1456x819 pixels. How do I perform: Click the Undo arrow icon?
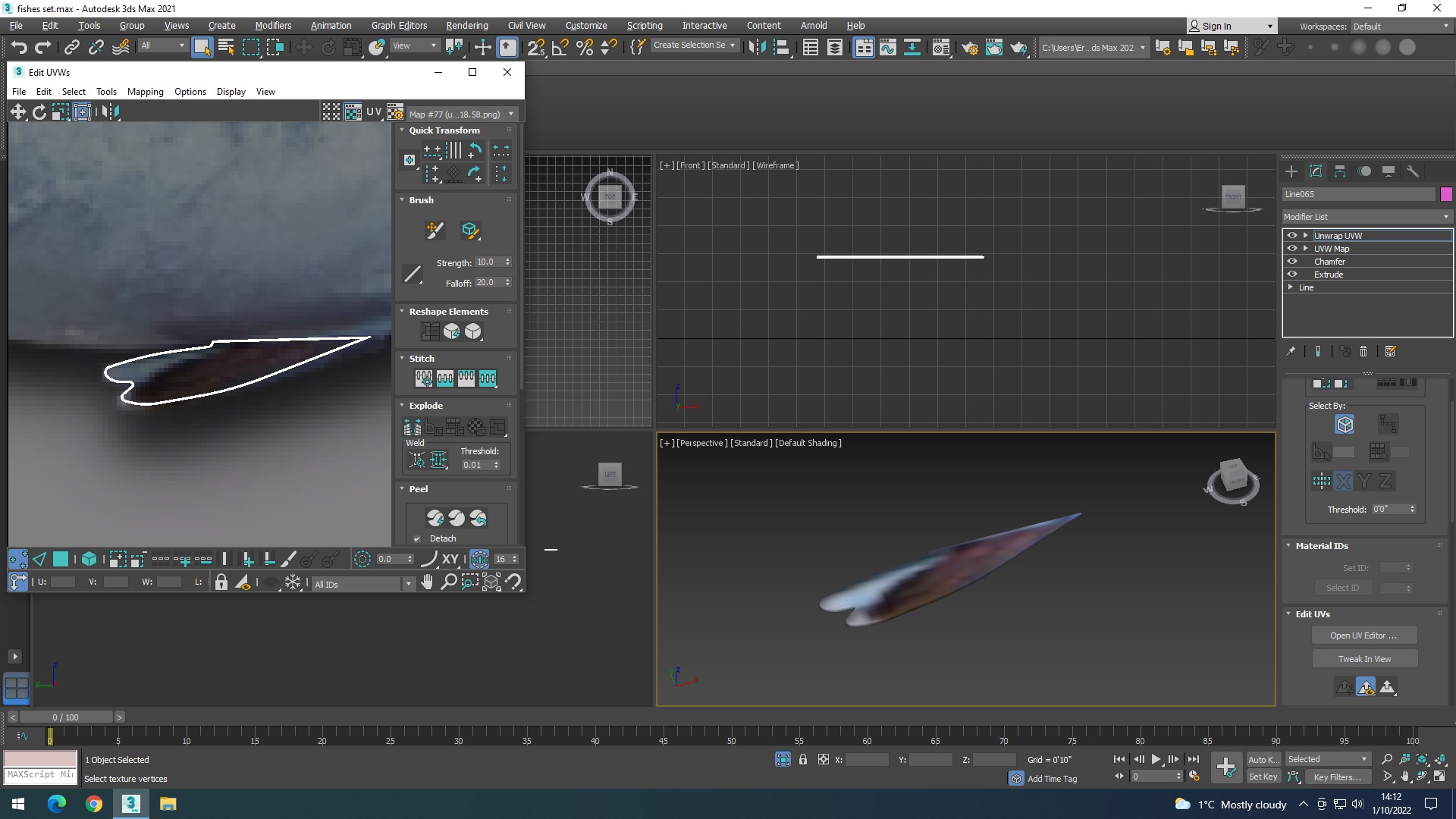point(19,47)
